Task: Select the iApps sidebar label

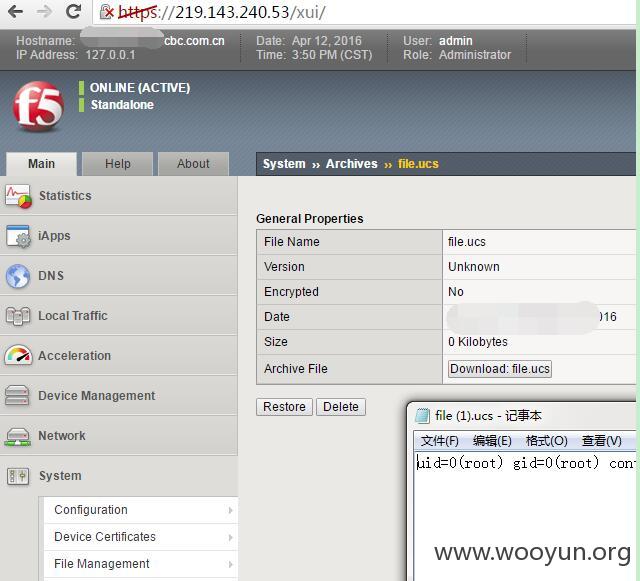Action: click(54, 236)
